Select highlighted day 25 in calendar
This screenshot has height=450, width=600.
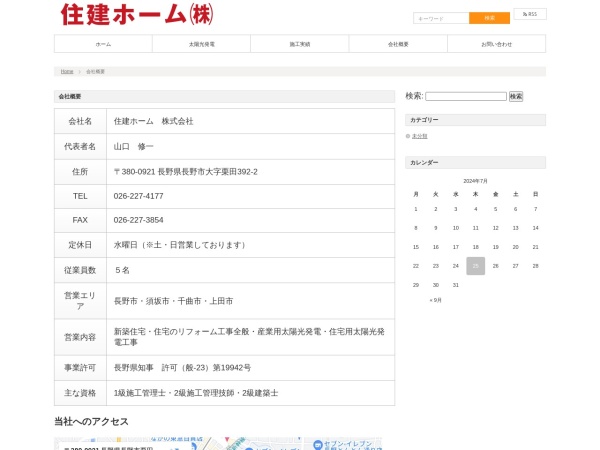[476, 266]
